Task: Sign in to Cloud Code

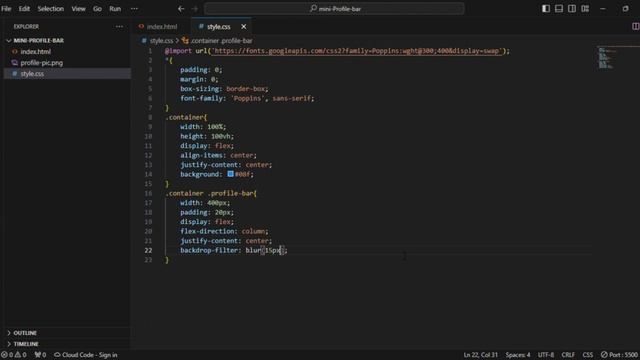Action: (86, 355)
